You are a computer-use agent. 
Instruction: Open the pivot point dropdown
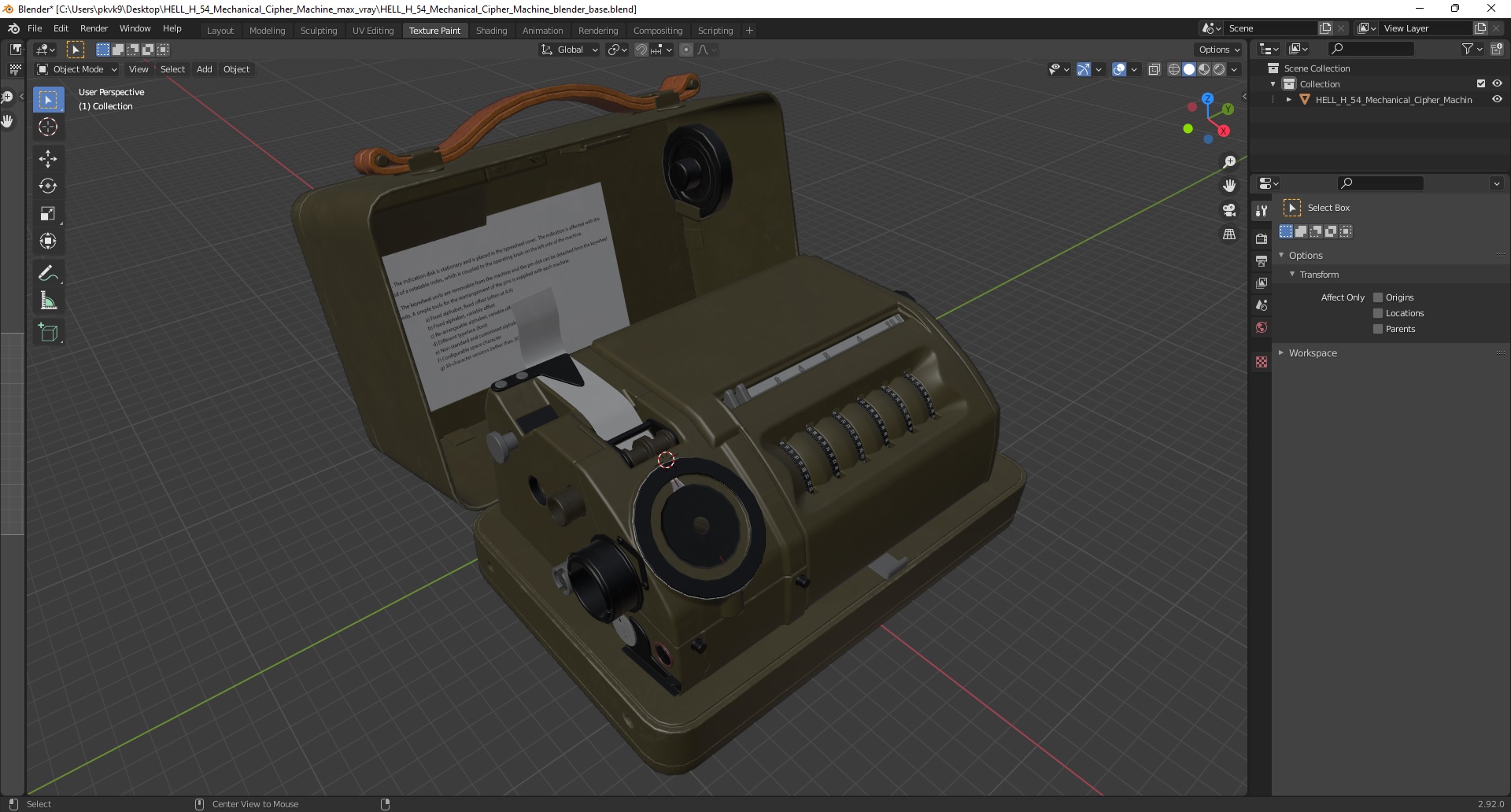click(618, 50)
